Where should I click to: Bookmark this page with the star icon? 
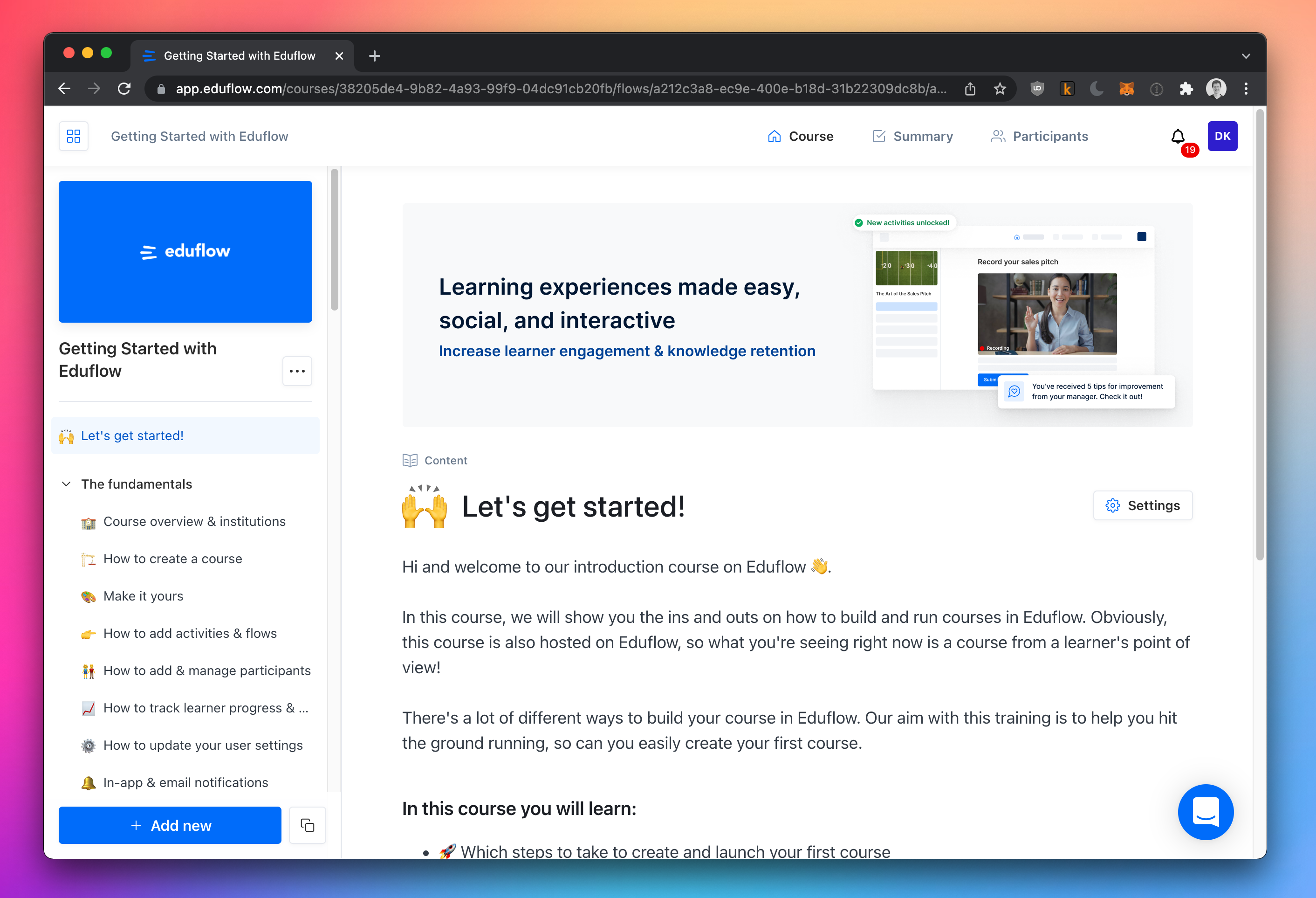(x=1000, y=89)
